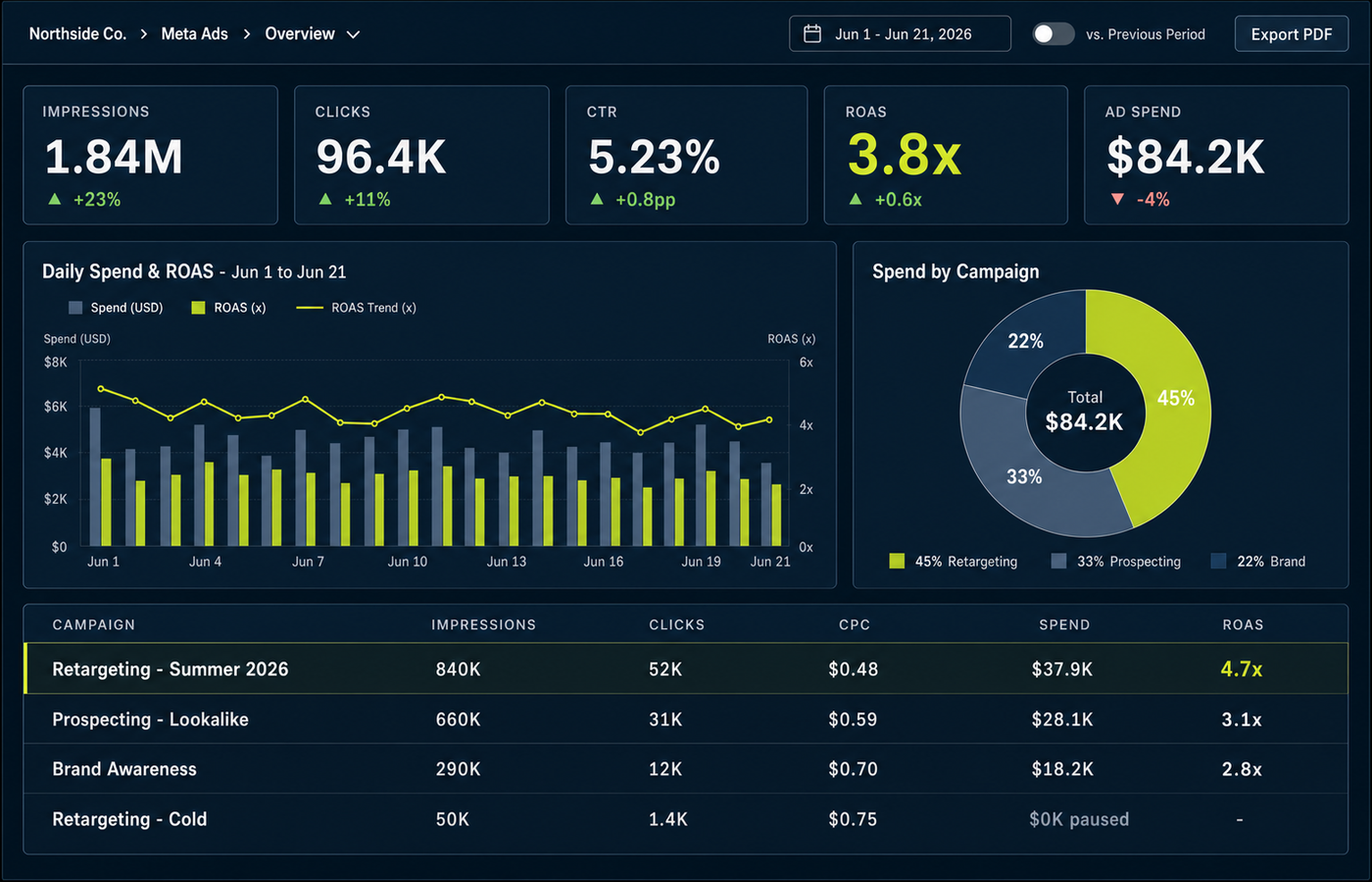This screenshot has height=882, width=1372.
Task: Click the Spend by Campaign panel title
Action: pos(955,271)
